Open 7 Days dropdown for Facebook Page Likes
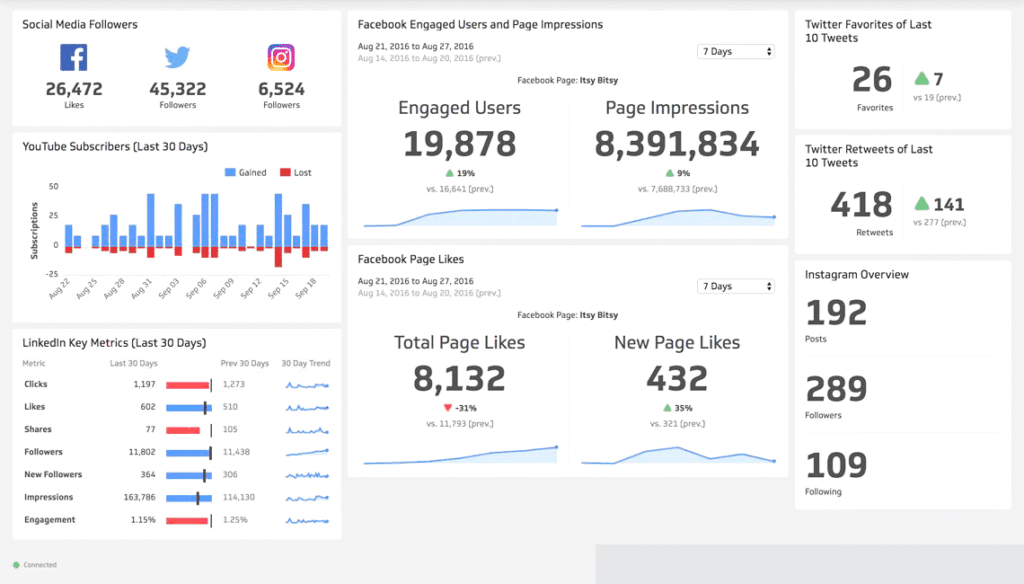 click(x=736, y=286)
